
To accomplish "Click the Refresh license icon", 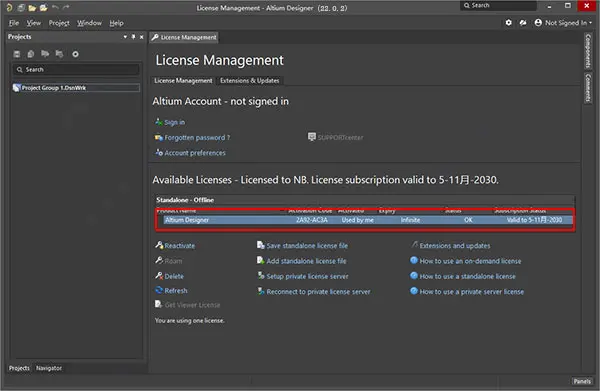I will coord(159,290).
